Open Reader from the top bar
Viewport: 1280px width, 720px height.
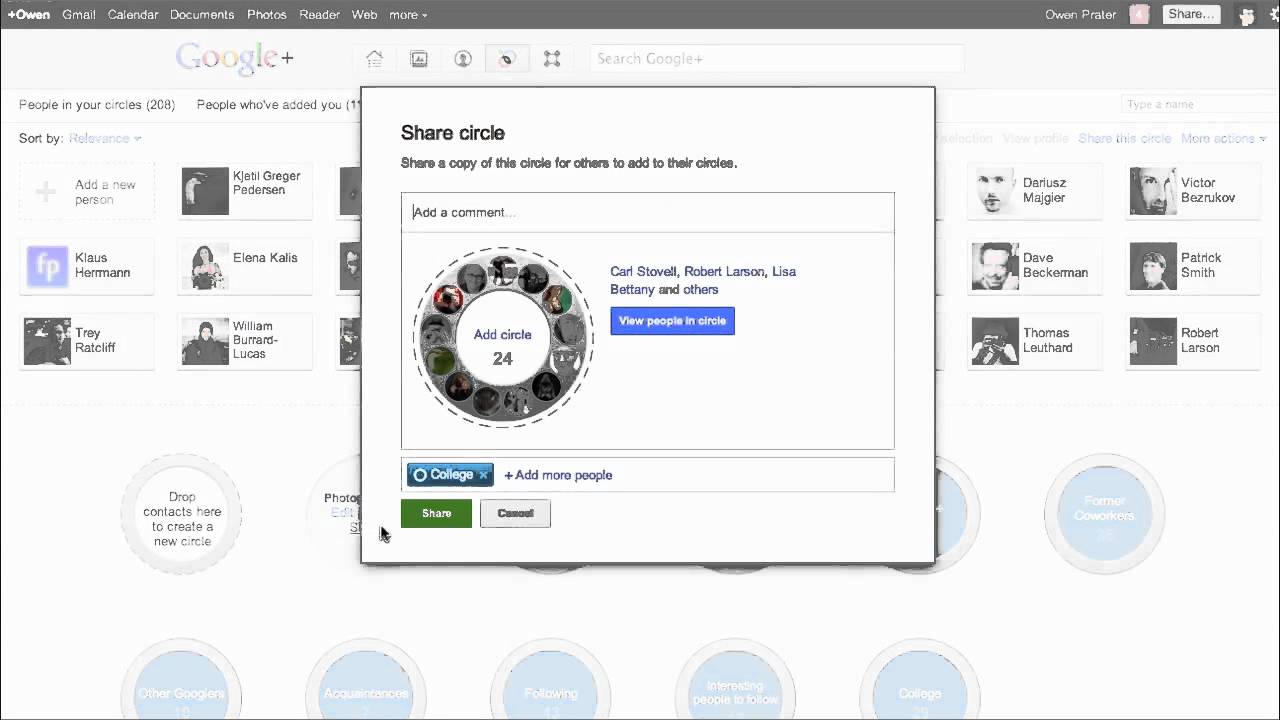pyautogui.click(x=319, y=15)
